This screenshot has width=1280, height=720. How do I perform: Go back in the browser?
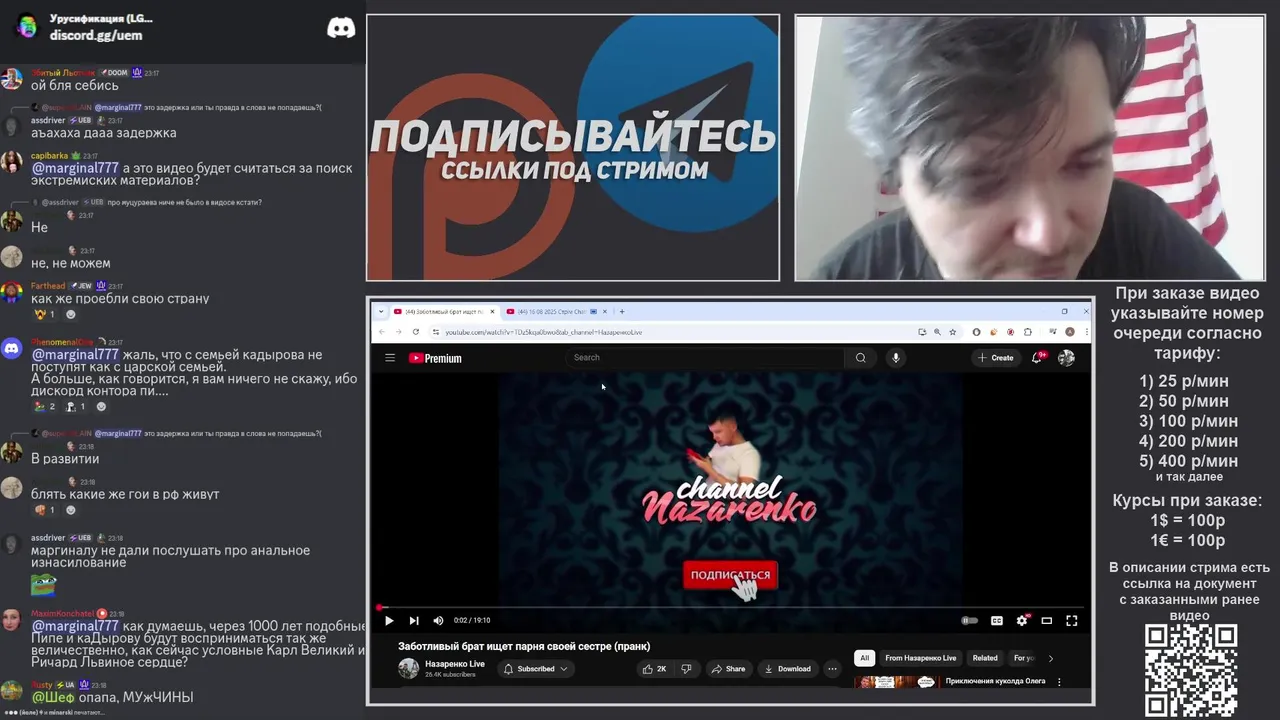tap(382, 332)
